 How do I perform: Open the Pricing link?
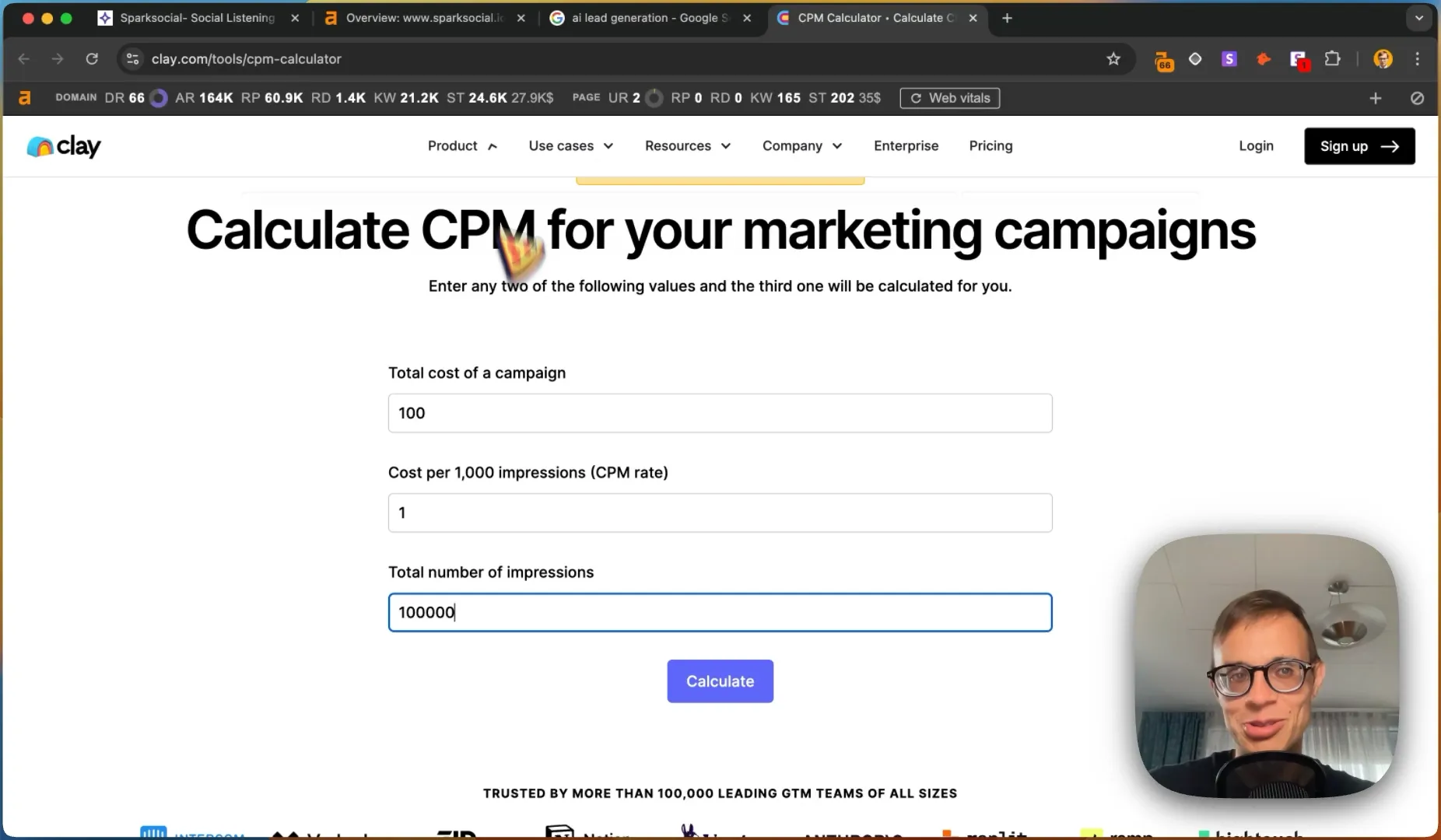point(990,146)
